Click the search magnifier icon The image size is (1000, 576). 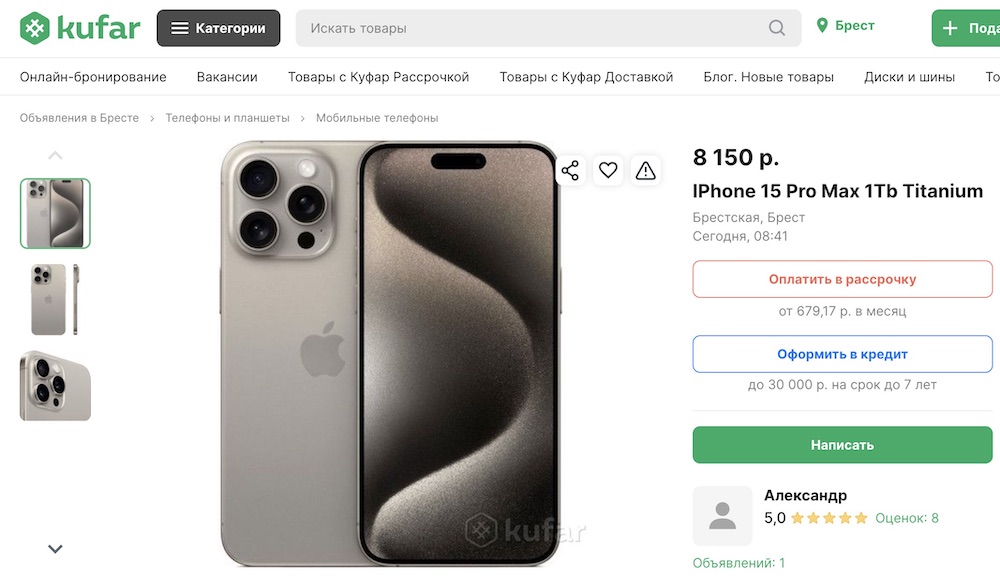pos(777,28)
